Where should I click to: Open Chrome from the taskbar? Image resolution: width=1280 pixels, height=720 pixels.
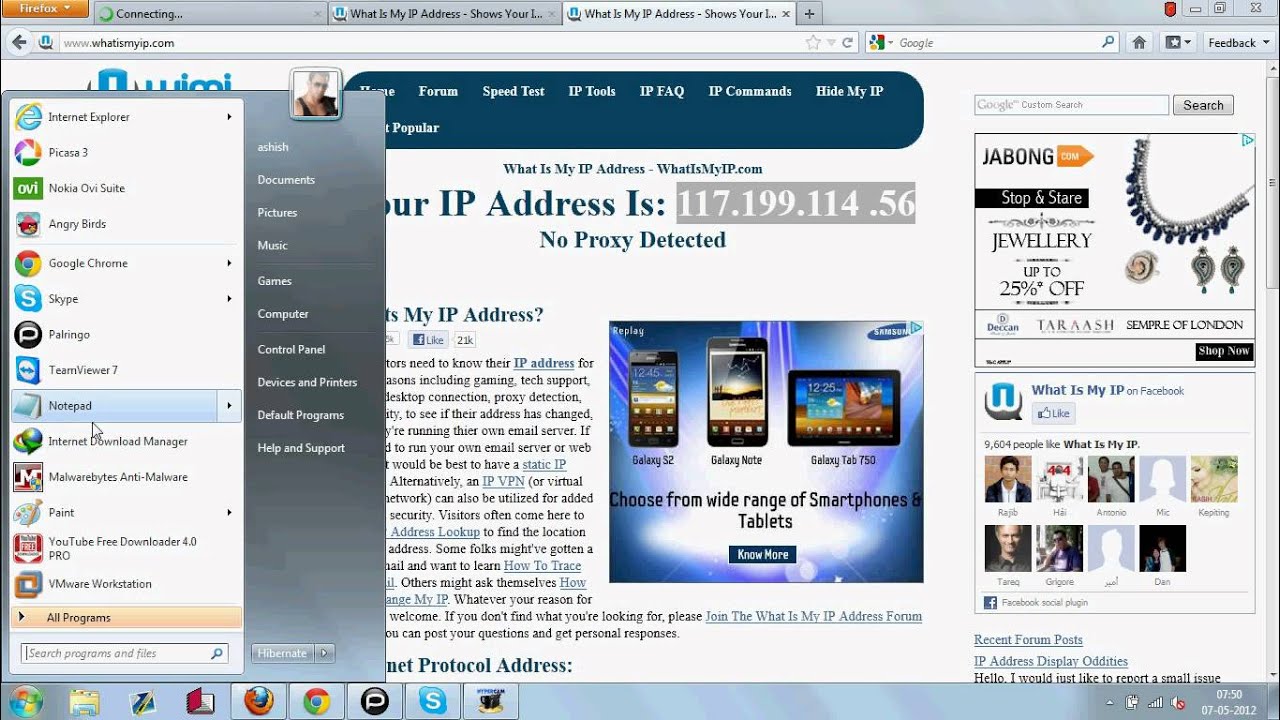point(317,701)
